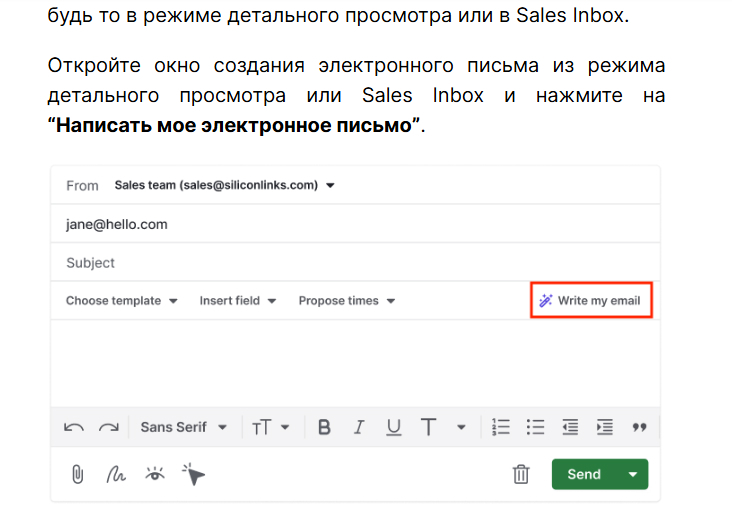Discard the draft with trash icon
This screenshot has height=524, width=732.
coord(521,474)
